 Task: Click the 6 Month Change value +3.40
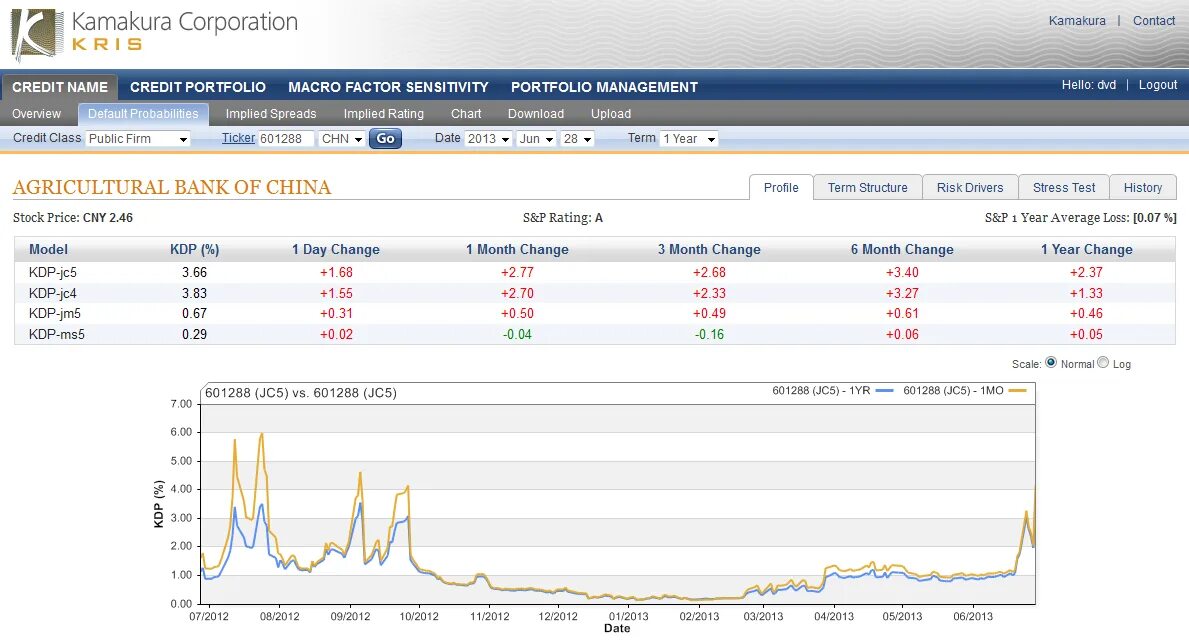click(902, 272)
